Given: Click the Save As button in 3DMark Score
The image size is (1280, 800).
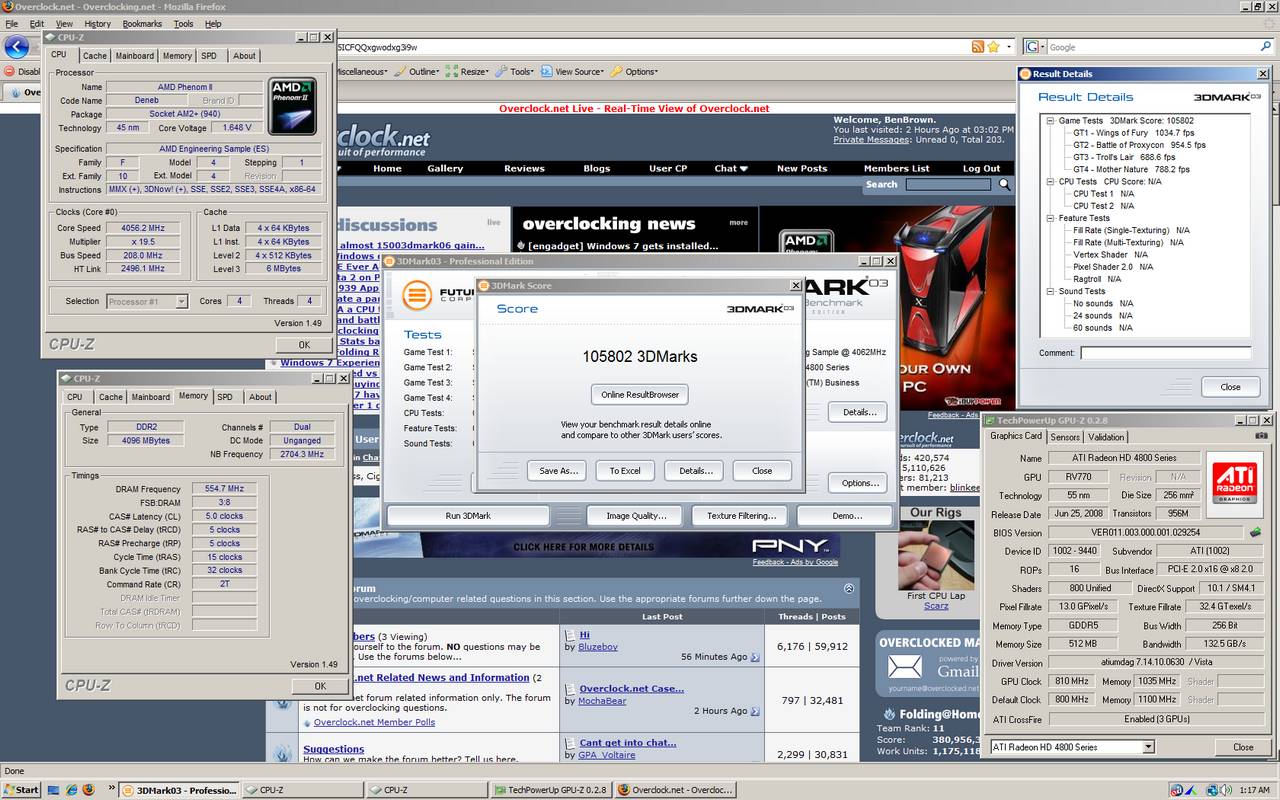Looking at the screenshot, I should pos(558,470).
